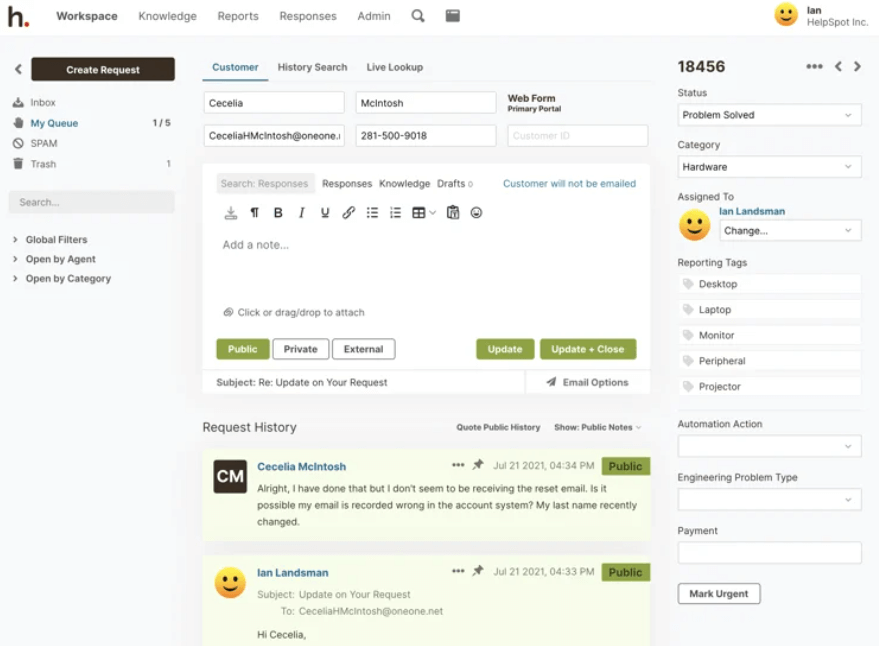The width and height of the screenshot is (879, 646).
Task: Insert a hyperlink via link icon
Action: click(349, 213)
